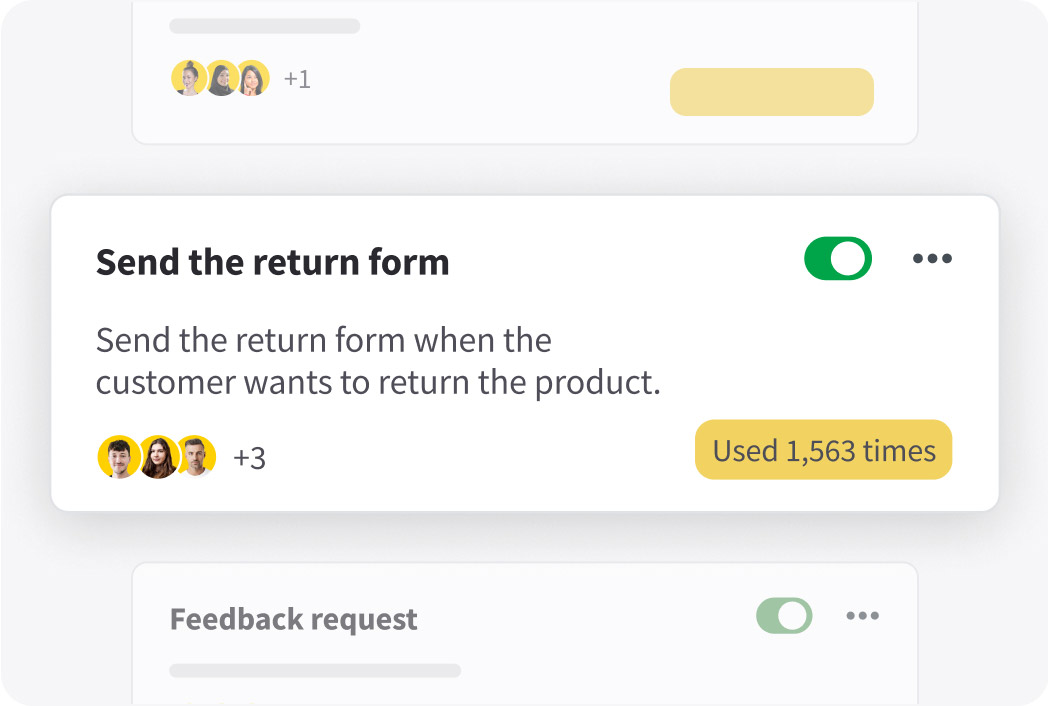
Task: Select the Send the return form card title
Action: tap(272, 262)
